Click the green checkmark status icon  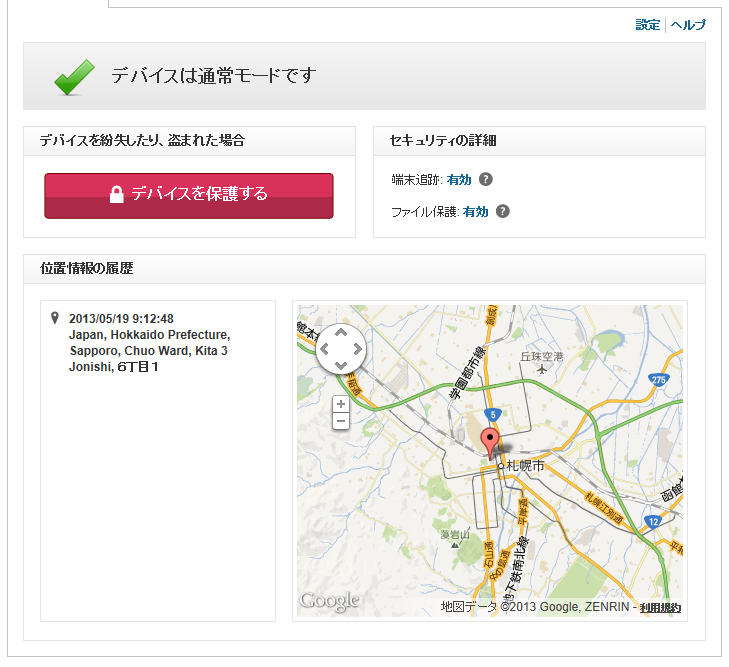pos(74,77)
